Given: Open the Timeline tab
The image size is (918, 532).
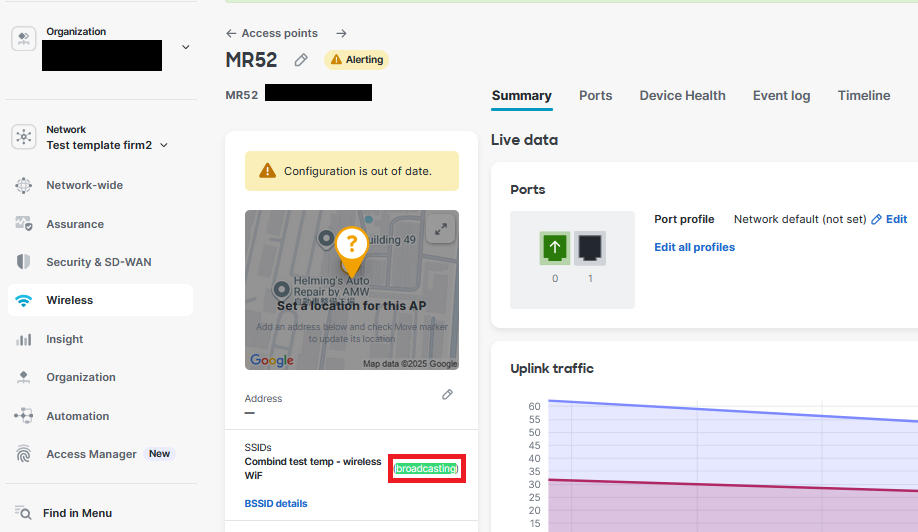Looking at the screenshot, I should (x=863, y=96).
